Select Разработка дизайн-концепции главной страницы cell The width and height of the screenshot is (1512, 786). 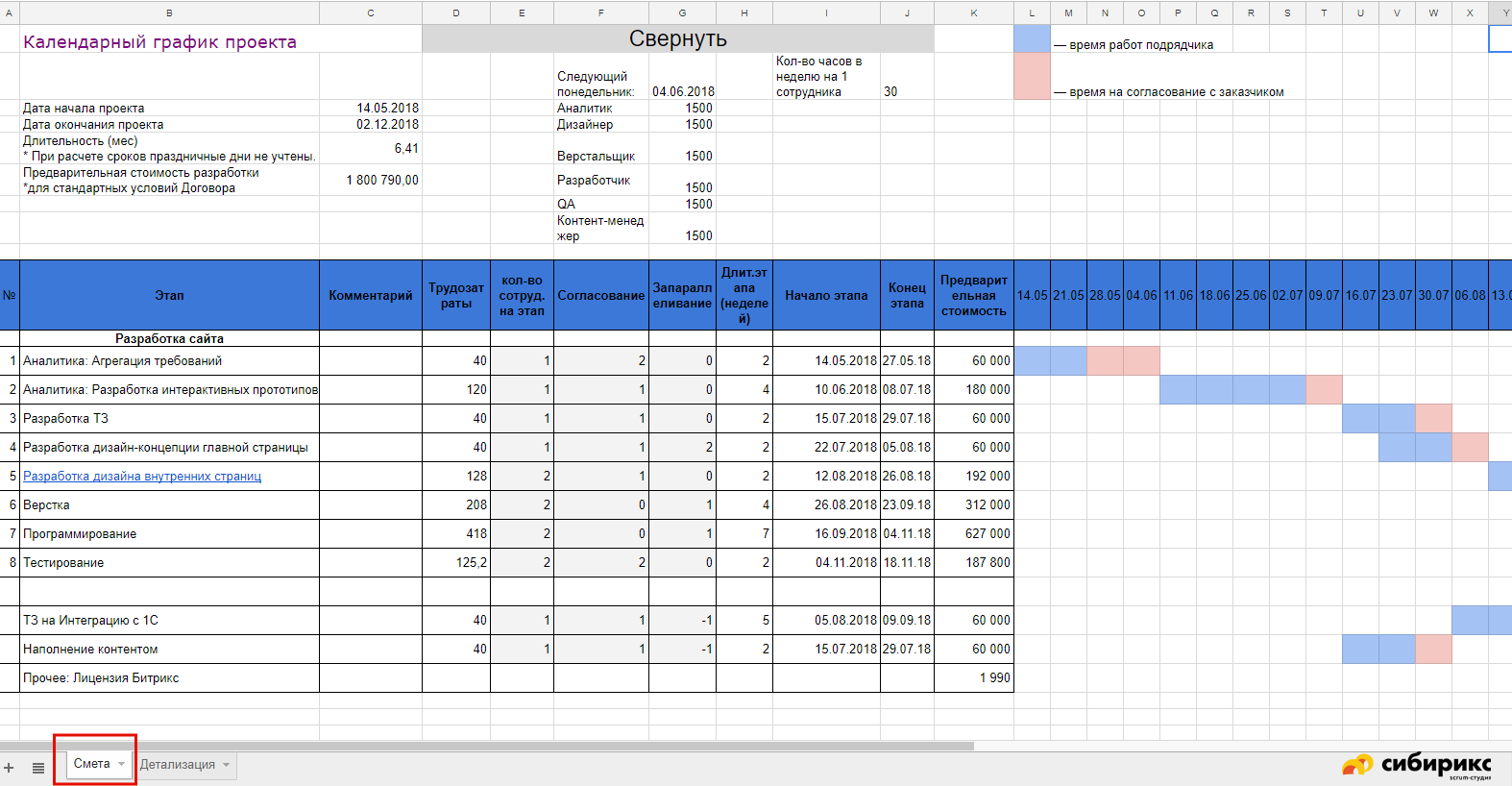[169, 448]
